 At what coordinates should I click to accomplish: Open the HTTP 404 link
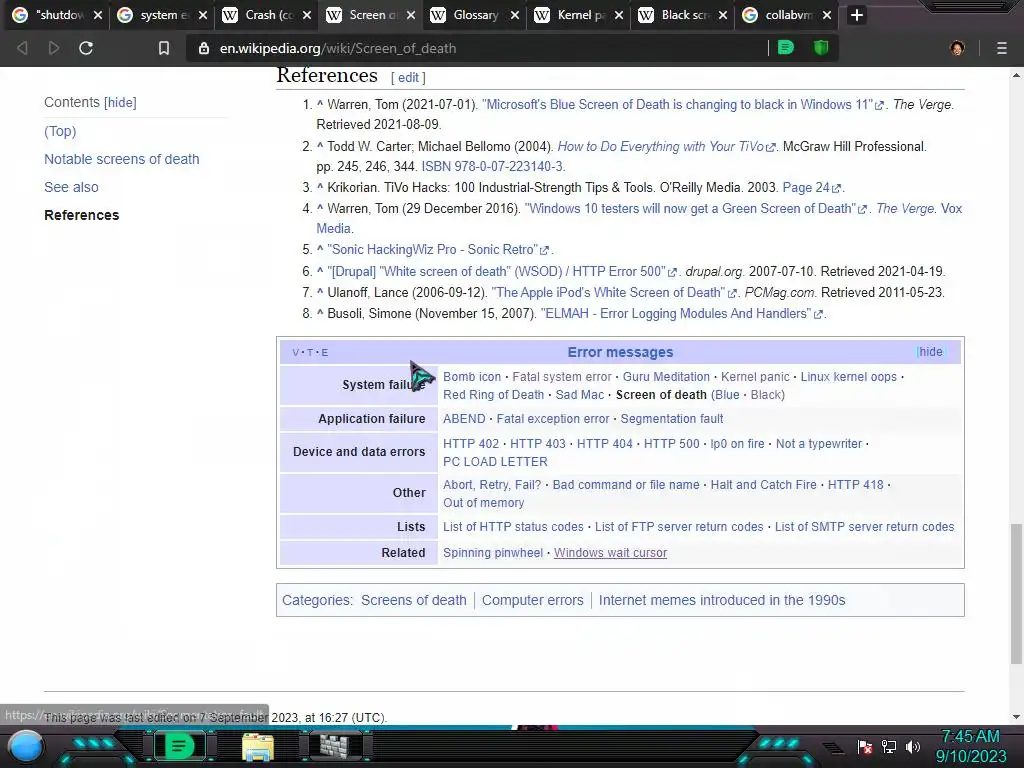[604, 444]
